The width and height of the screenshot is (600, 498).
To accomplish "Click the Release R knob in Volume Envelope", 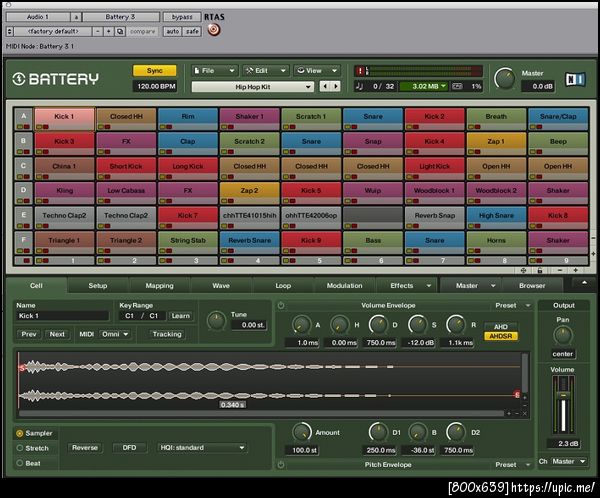I will click(456, 325).
